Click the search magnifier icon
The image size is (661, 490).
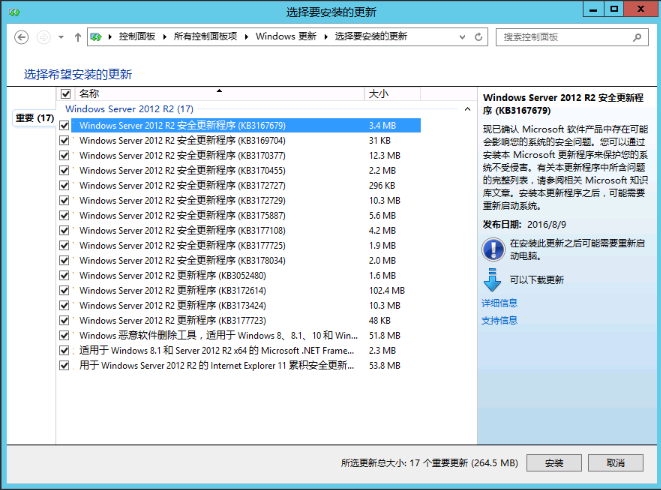click(x=637, y=37)
